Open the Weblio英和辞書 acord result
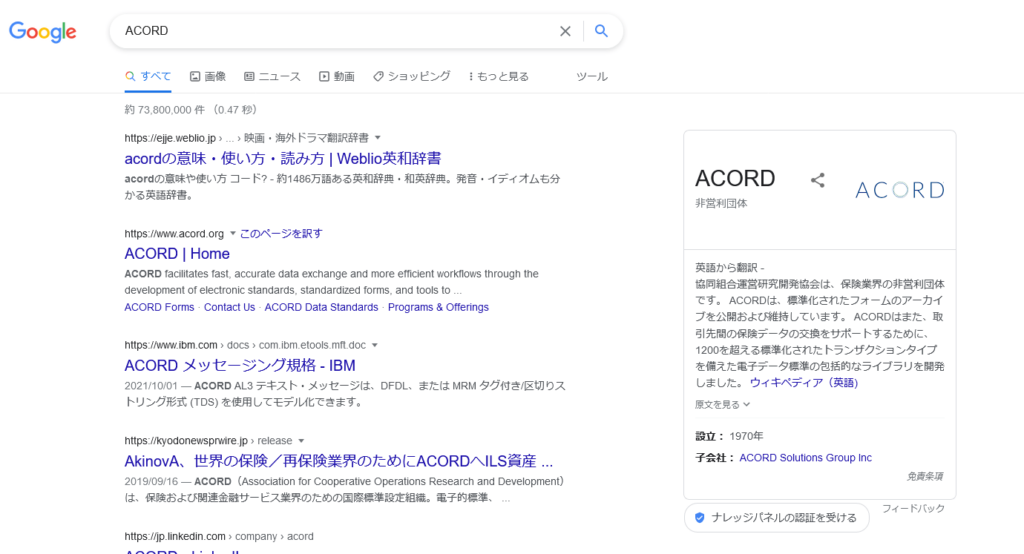The height and width of the screenshot is (554, 1024). point(283,159)
